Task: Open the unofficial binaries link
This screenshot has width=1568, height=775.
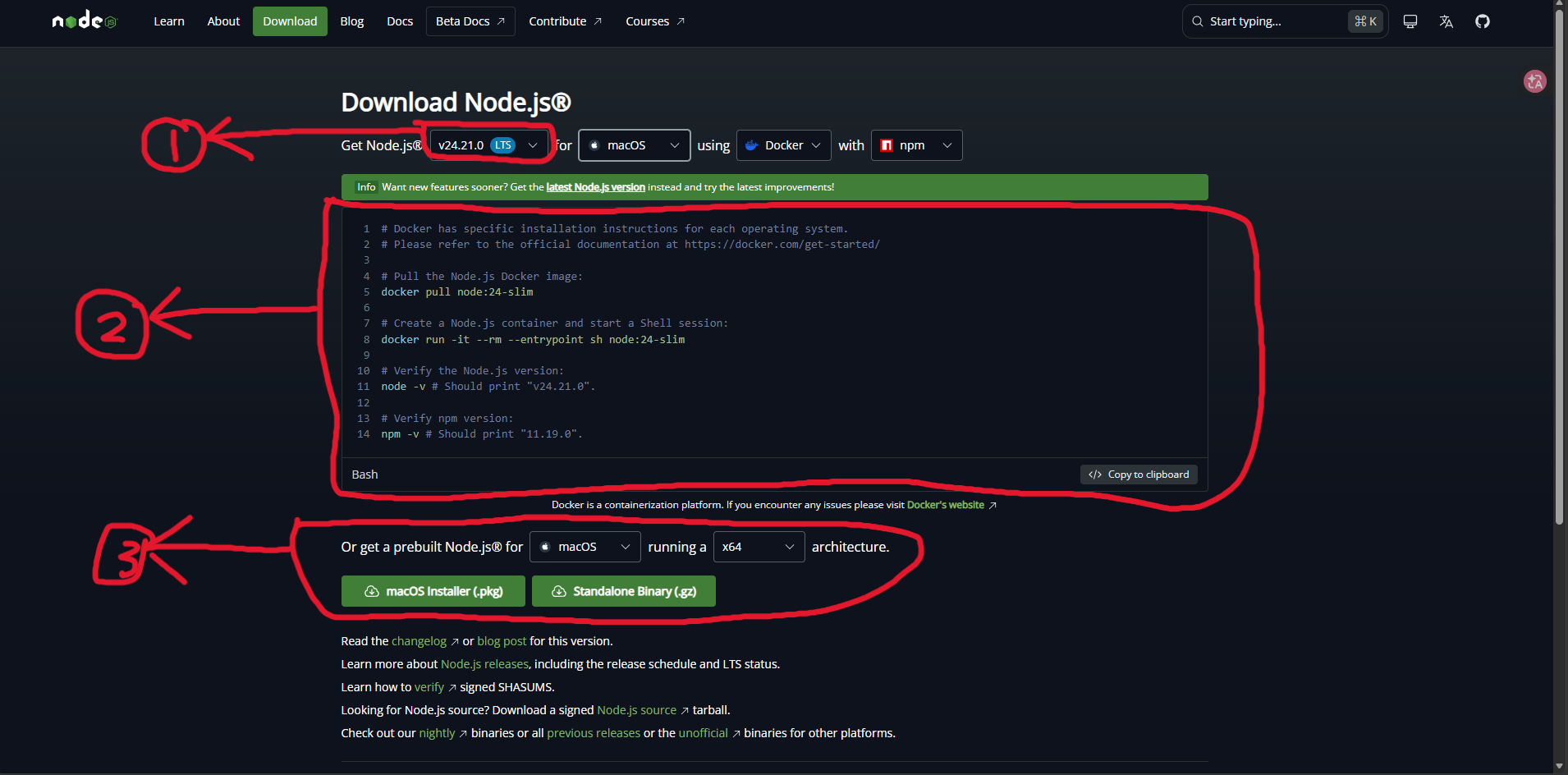Action: click(704, 733)
